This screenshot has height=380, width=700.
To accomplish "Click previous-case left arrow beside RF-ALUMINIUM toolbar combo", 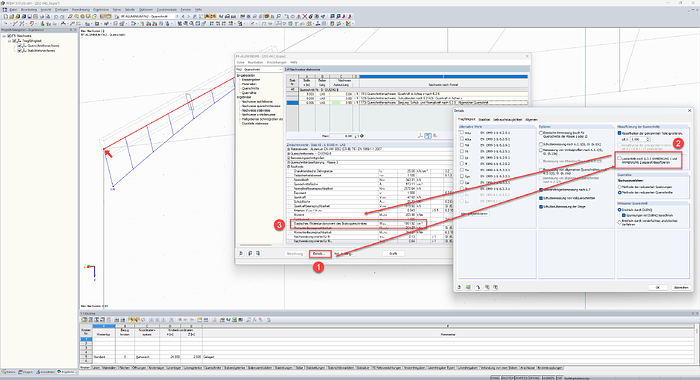I will 183,17.
